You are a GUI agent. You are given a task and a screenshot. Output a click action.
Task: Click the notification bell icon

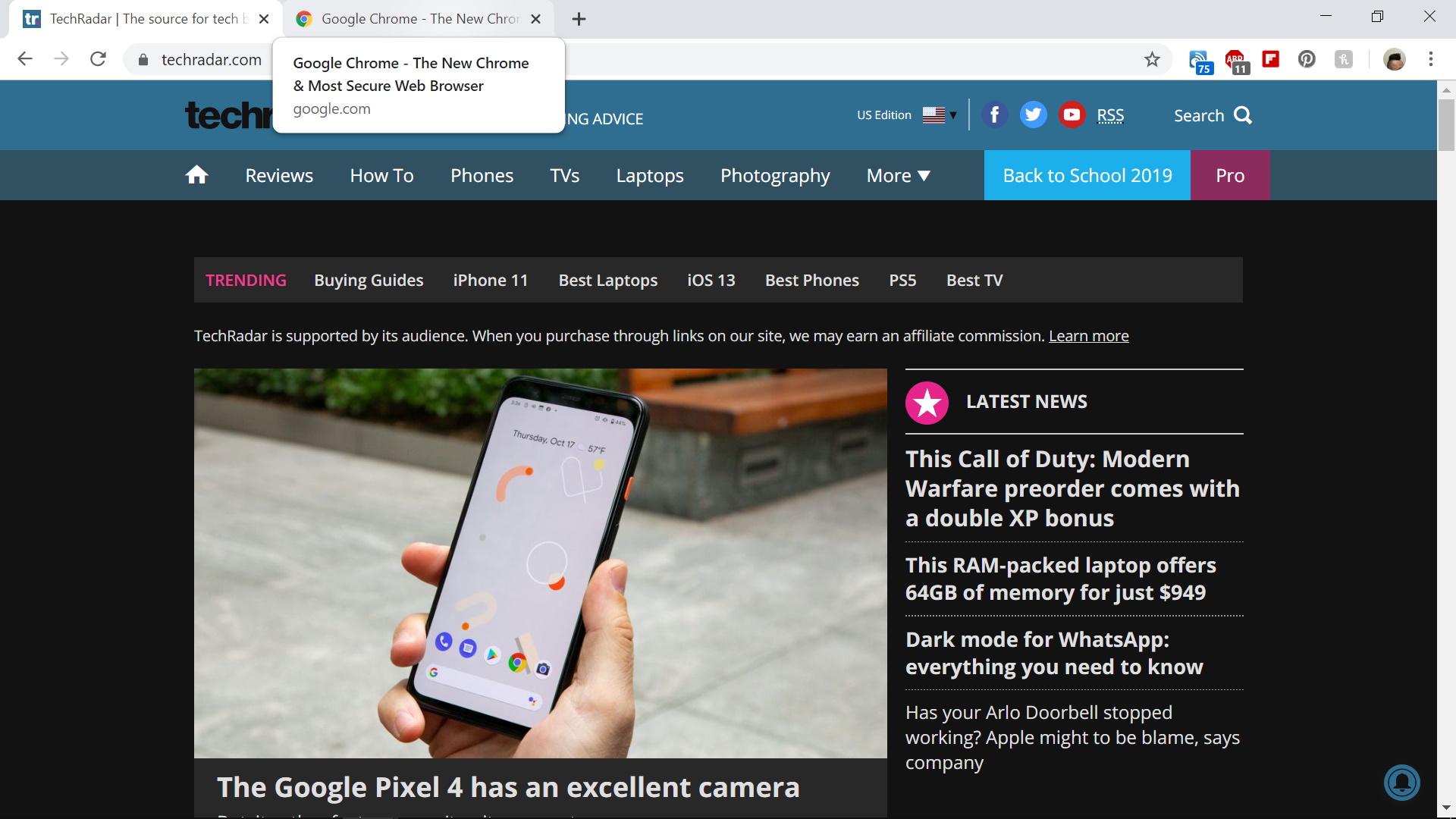tap(1401, 783)
